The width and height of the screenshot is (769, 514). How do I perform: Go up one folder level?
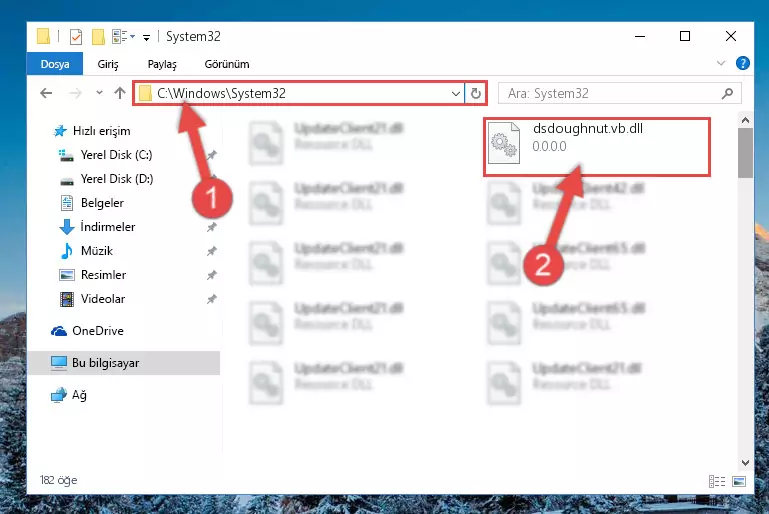(120, 93)
